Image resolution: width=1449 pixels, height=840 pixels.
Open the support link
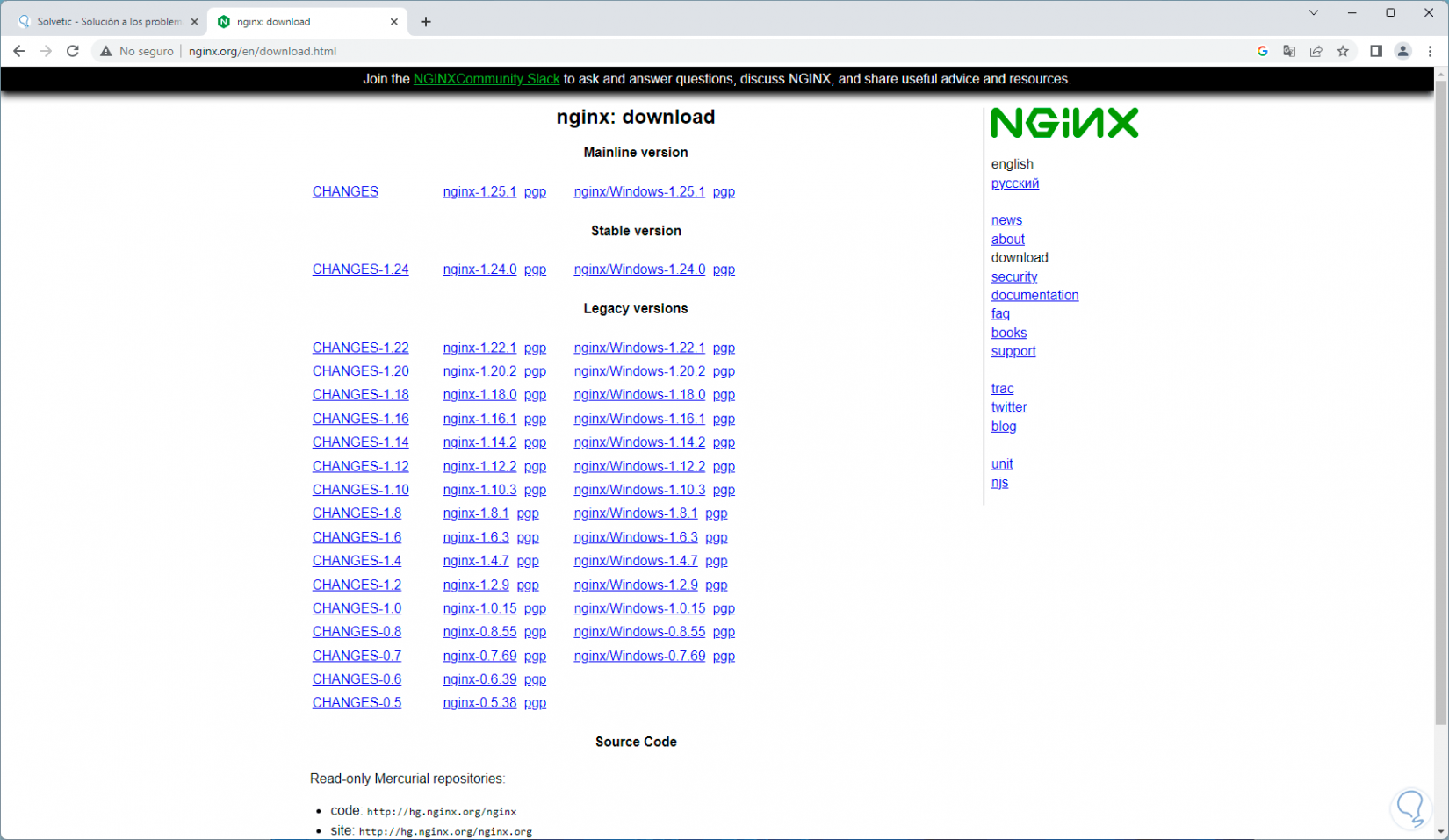(1013, 351)
